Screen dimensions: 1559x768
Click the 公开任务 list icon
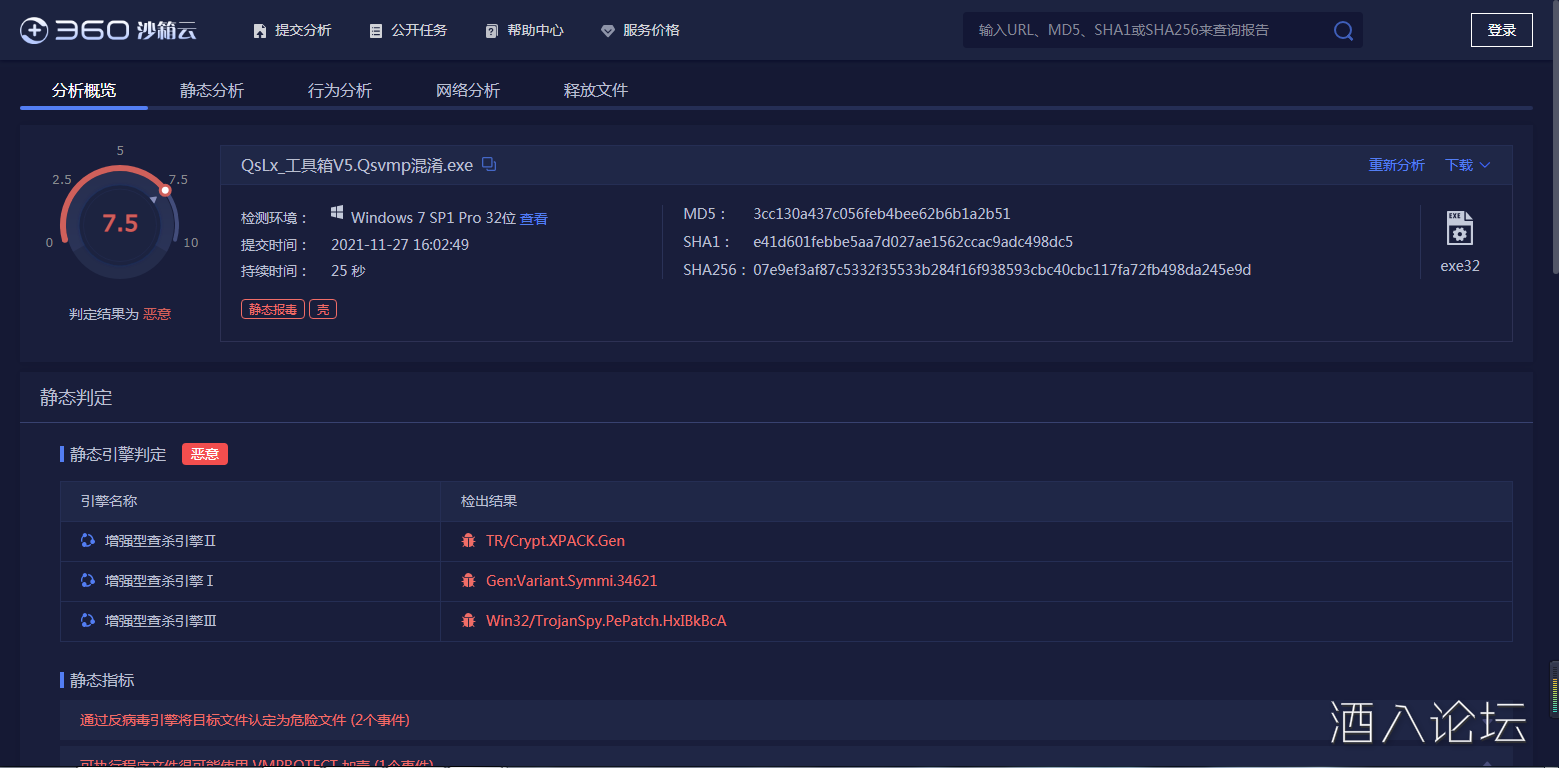pos(376,31)
